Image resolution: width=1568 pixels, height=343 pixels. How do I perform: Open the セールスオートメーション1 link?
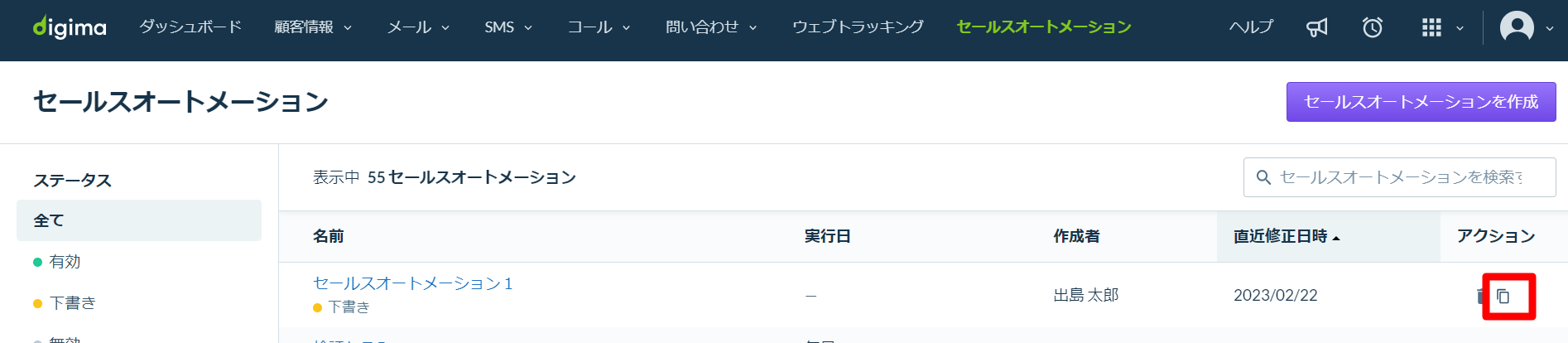click(413, 283)
